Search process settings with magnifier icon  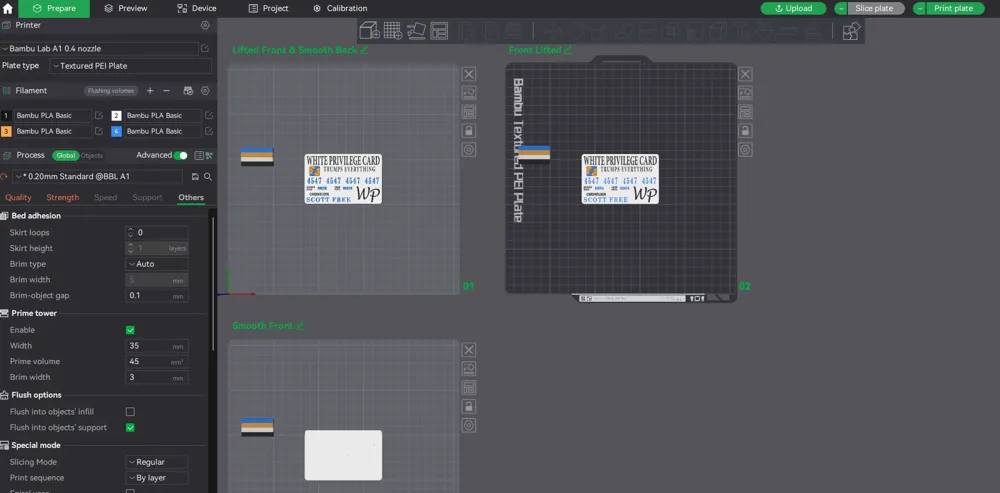pos(208,176)
